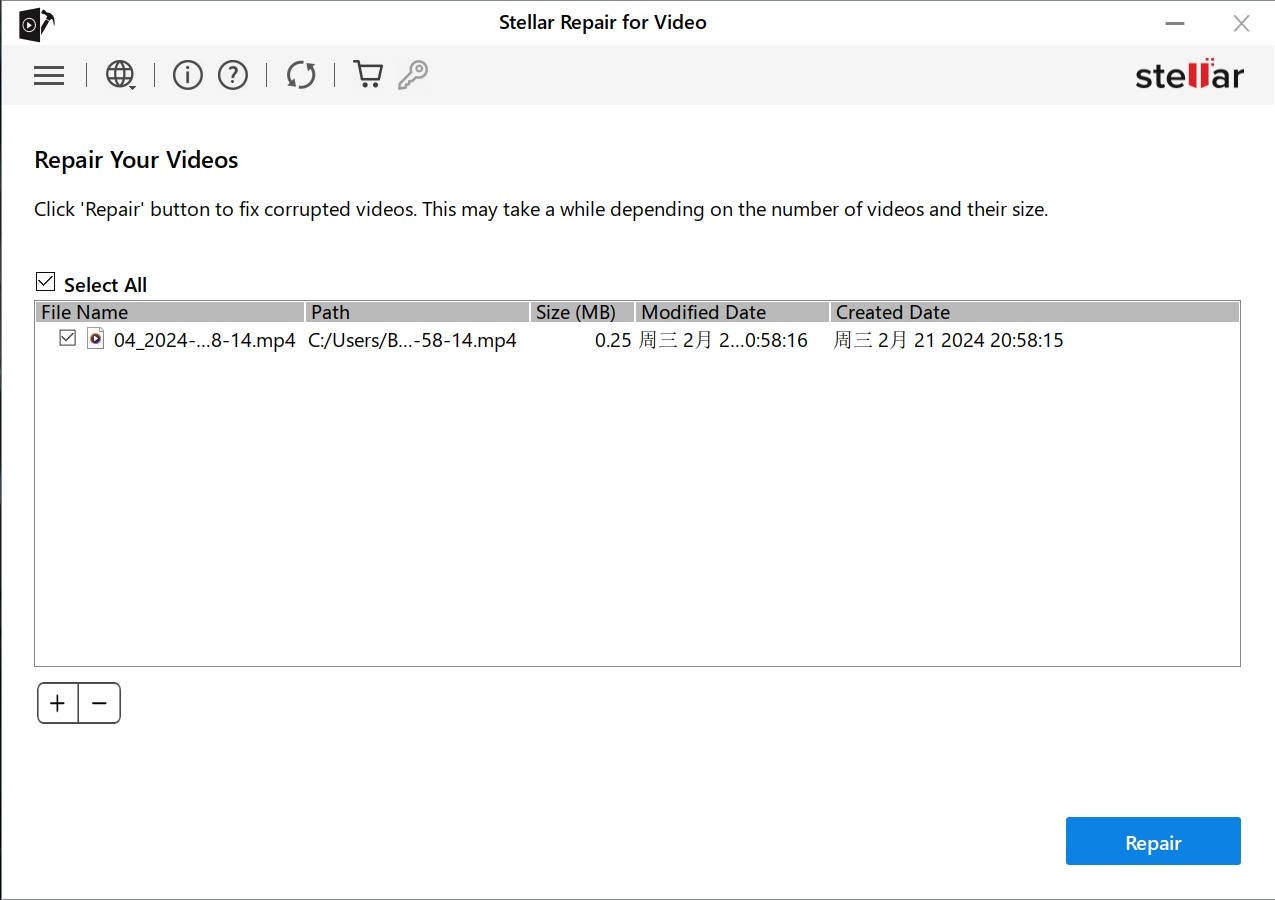Click the Stellar Repair app logo
Screen dimensions: 1275x900
[36, 23]
